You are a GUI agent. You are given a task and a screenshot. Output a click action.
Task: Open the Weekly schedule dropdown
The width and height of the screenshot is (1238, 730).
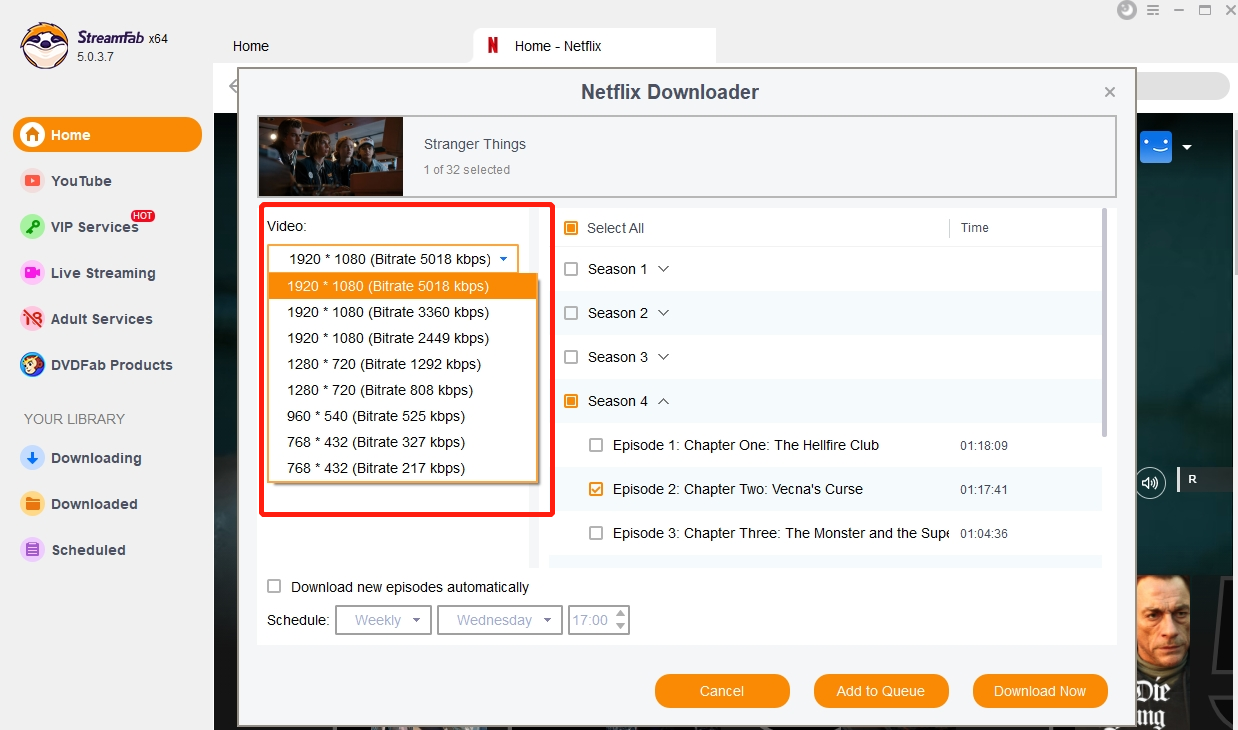pos(383,620)
